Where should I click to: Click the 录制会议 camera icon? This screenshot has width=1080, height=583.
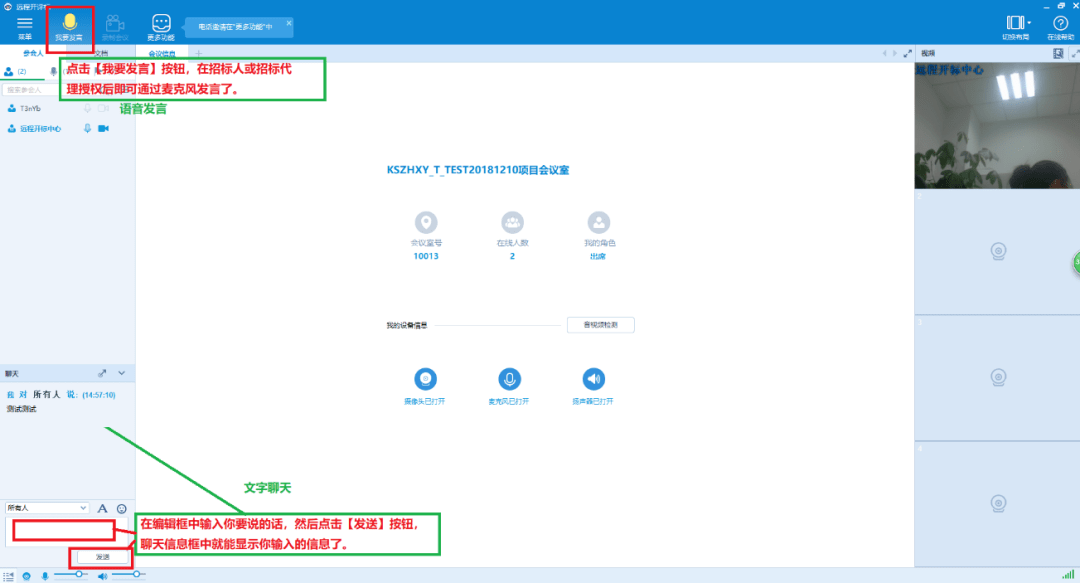115,27
